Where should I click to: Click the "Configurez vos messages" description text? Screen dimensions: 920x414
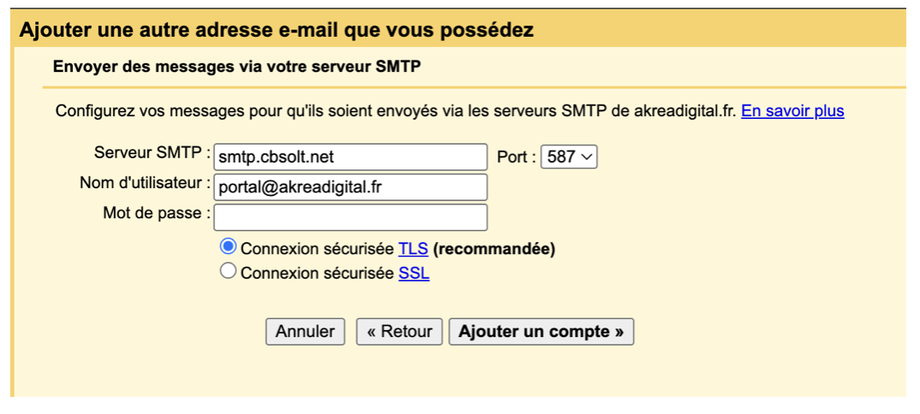point(395,111)
